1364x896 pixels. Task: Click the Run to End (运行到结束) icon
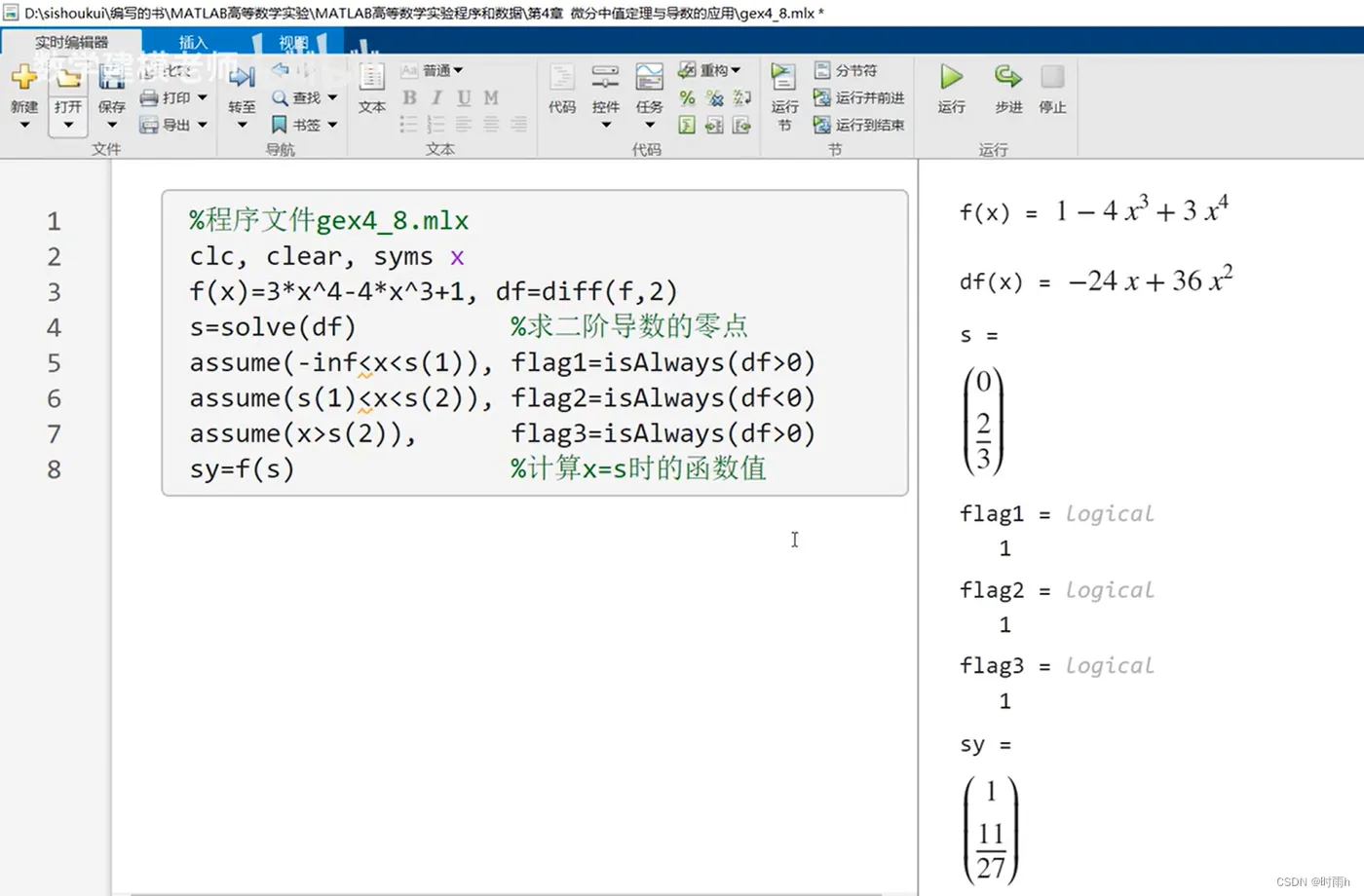click(822, 125)
